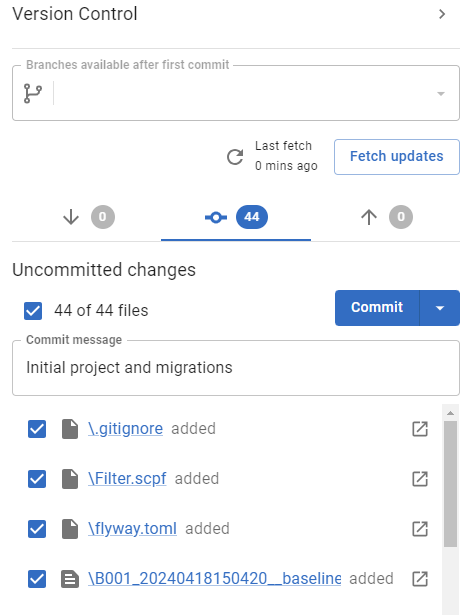Uncheck the .gitignore file checkbox
463x615 pixels.
[x=37, y=429]
